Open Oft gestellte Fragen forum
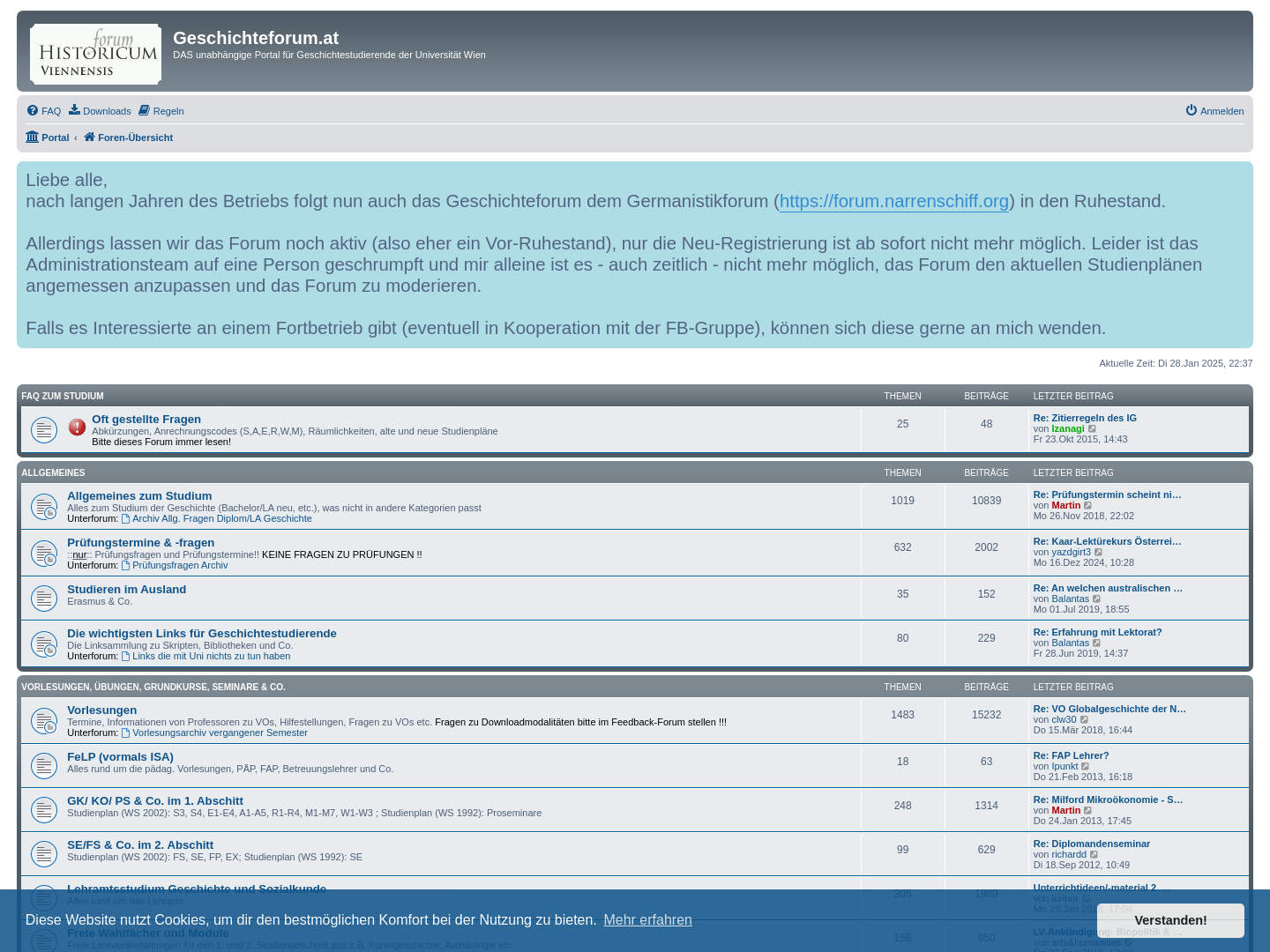This screenshot has height=952, width=1270. [x=146, y=420]
